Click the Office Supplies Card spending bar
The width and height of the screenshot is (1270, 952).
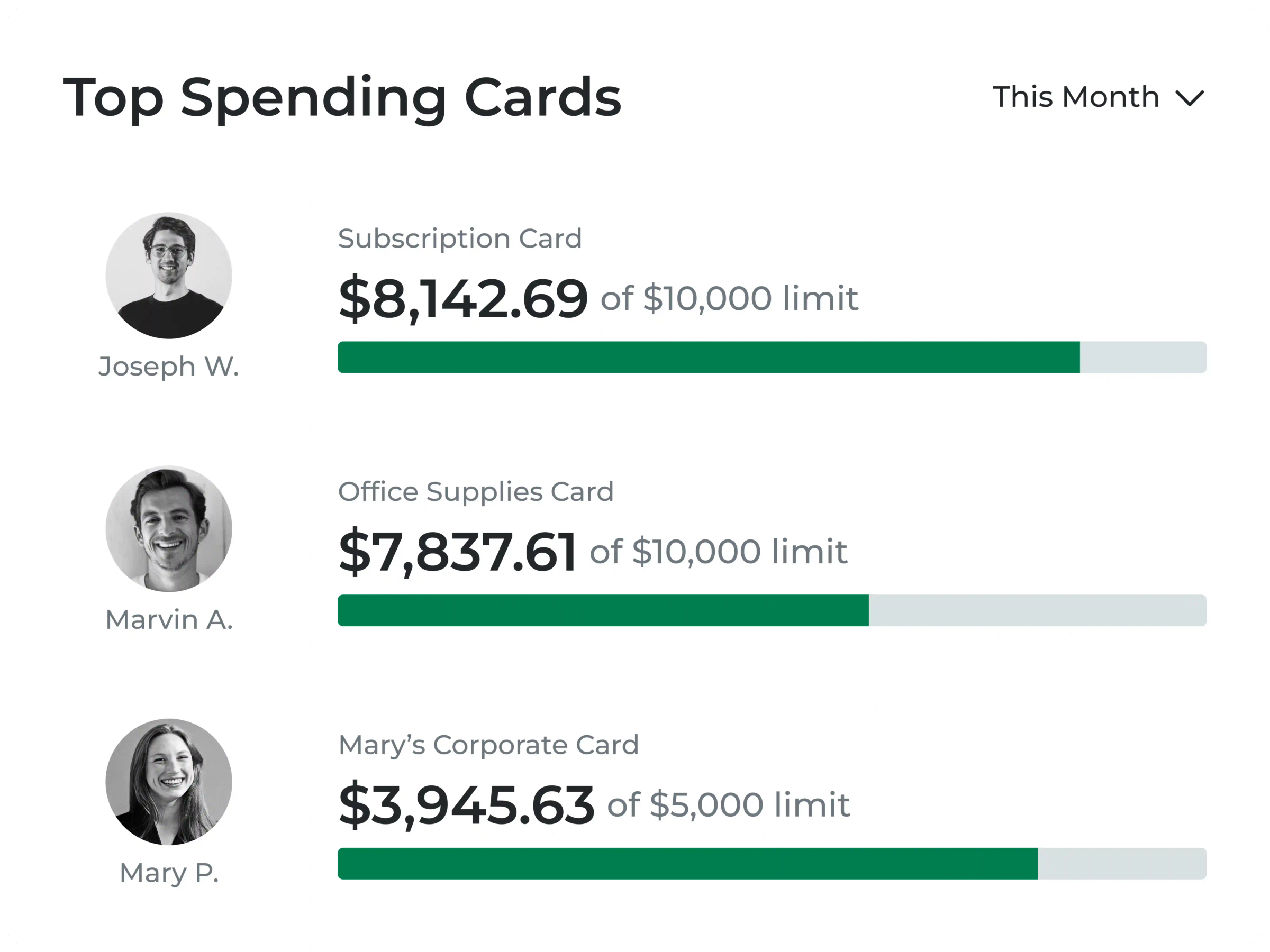tap(772, 611)
